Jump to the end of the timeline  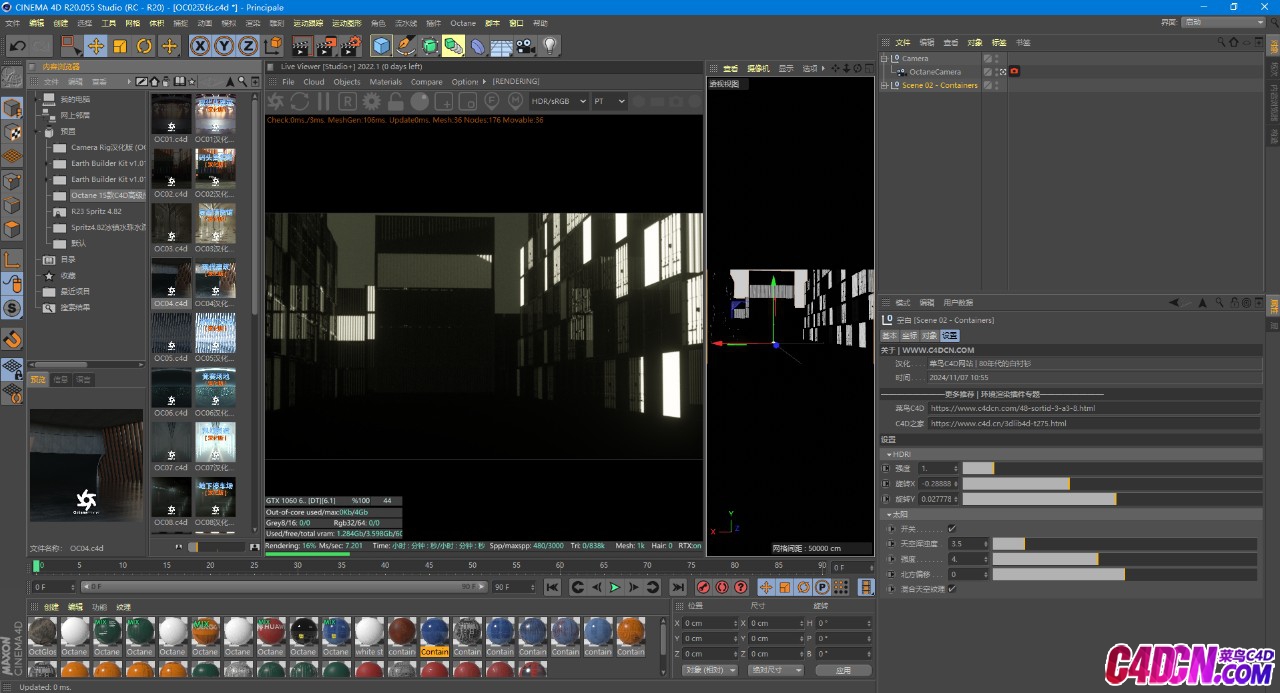pos(678,587)
